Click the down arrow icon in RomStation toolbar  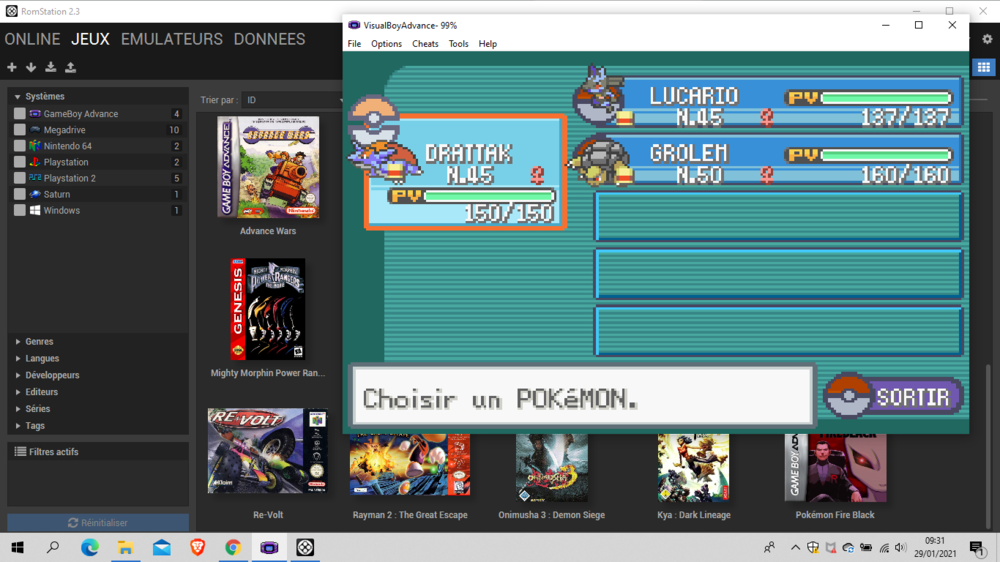coord(31,68)
